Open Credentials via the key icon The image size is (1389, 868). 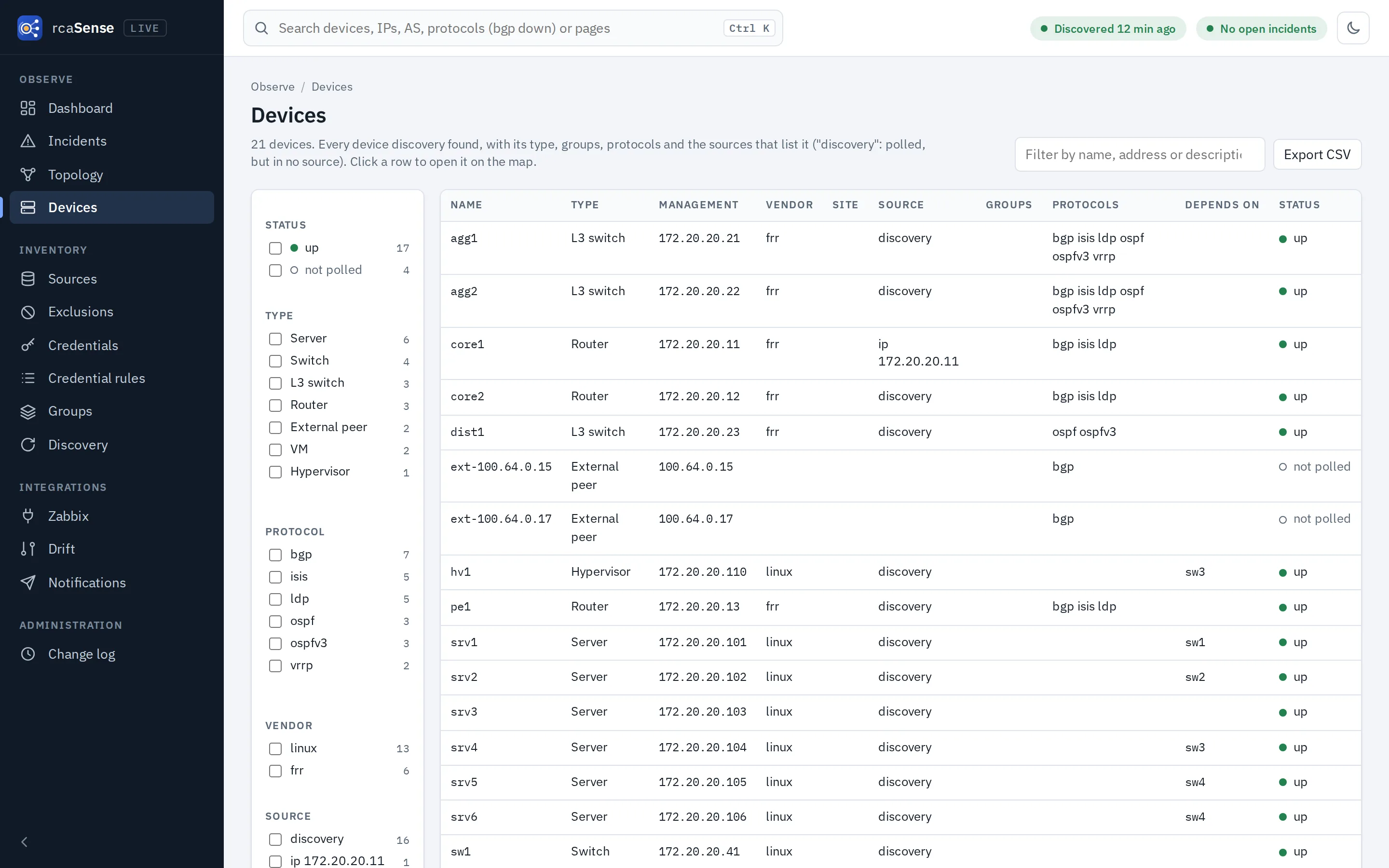(27, 345)
